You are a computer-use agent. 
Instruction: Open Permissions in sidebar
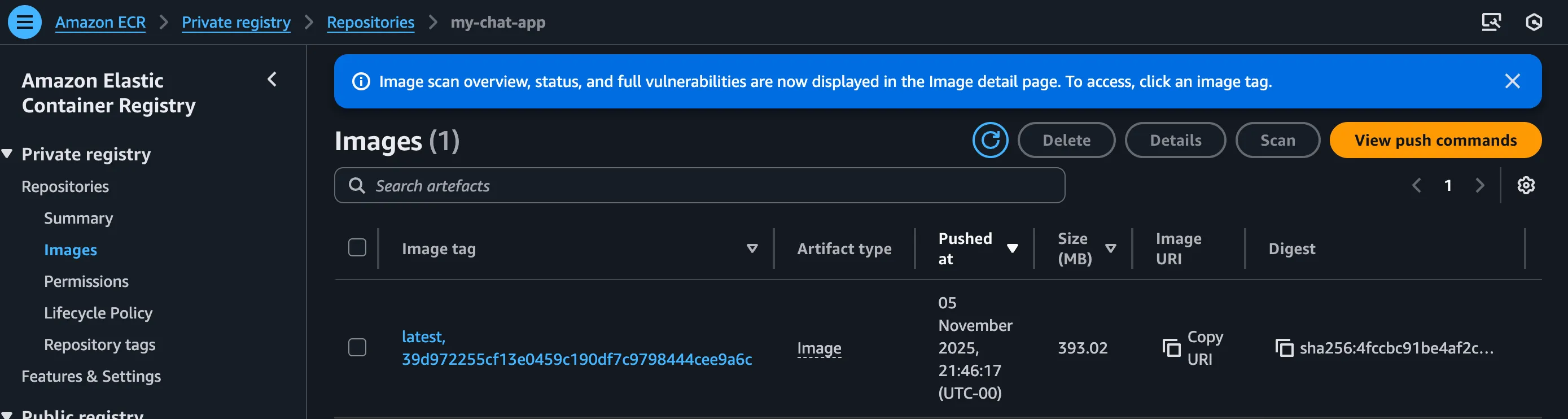[86, 281]
